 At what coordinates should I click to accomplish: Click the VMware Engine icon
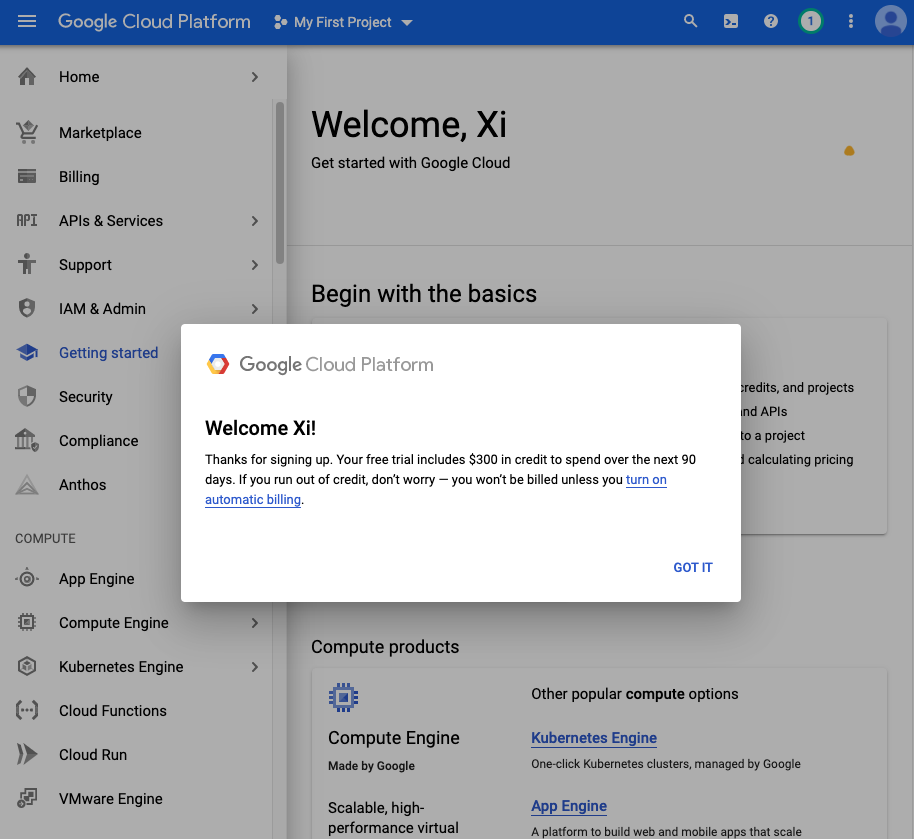coord(27,798)
